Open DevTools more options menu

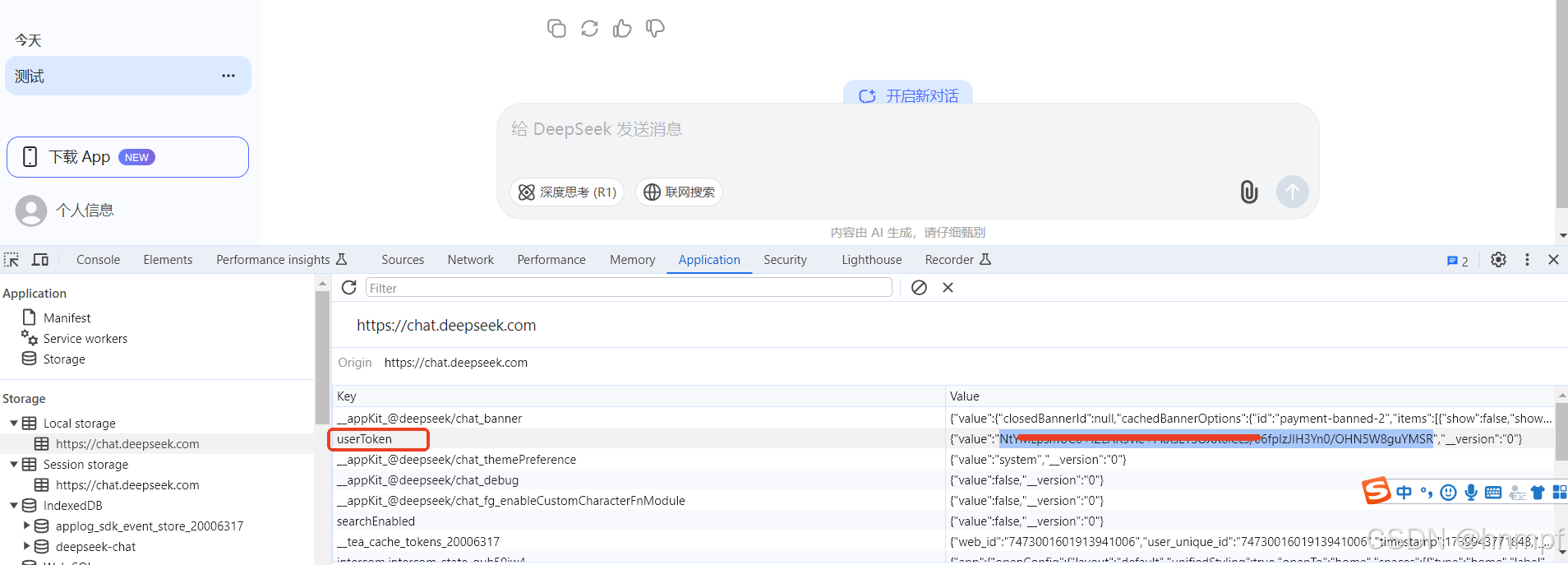point(1528,260)
